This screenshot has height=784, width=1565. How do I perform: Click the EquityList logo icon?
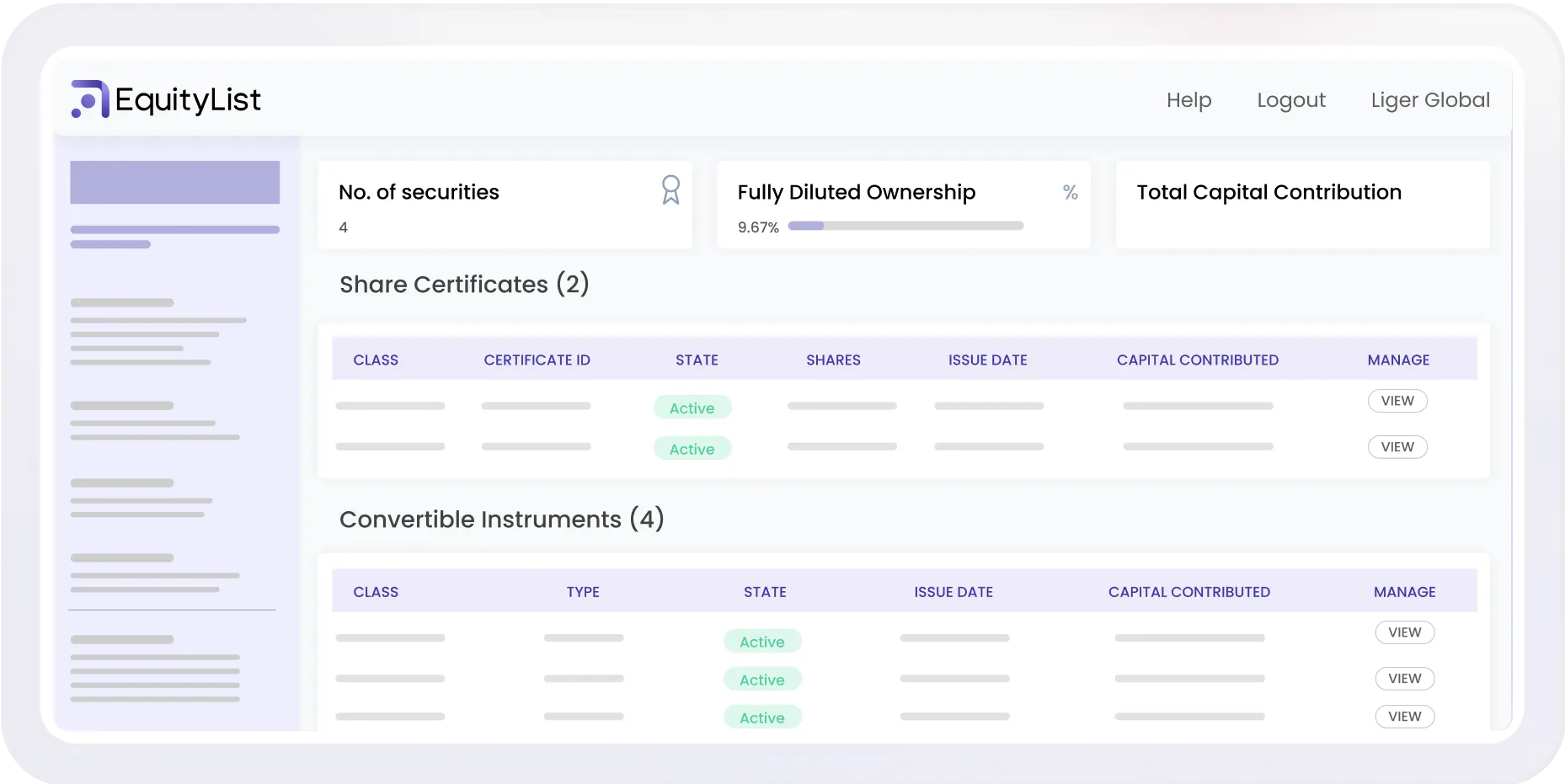[88, 99]
